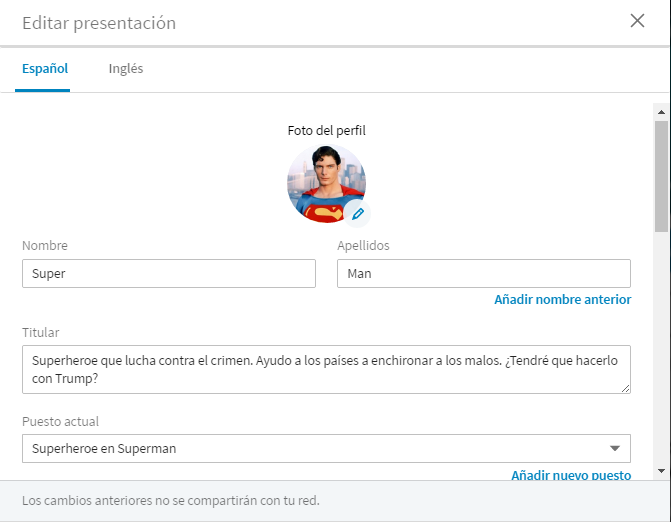Click the scrollbar up arrow

pos(661,112)
